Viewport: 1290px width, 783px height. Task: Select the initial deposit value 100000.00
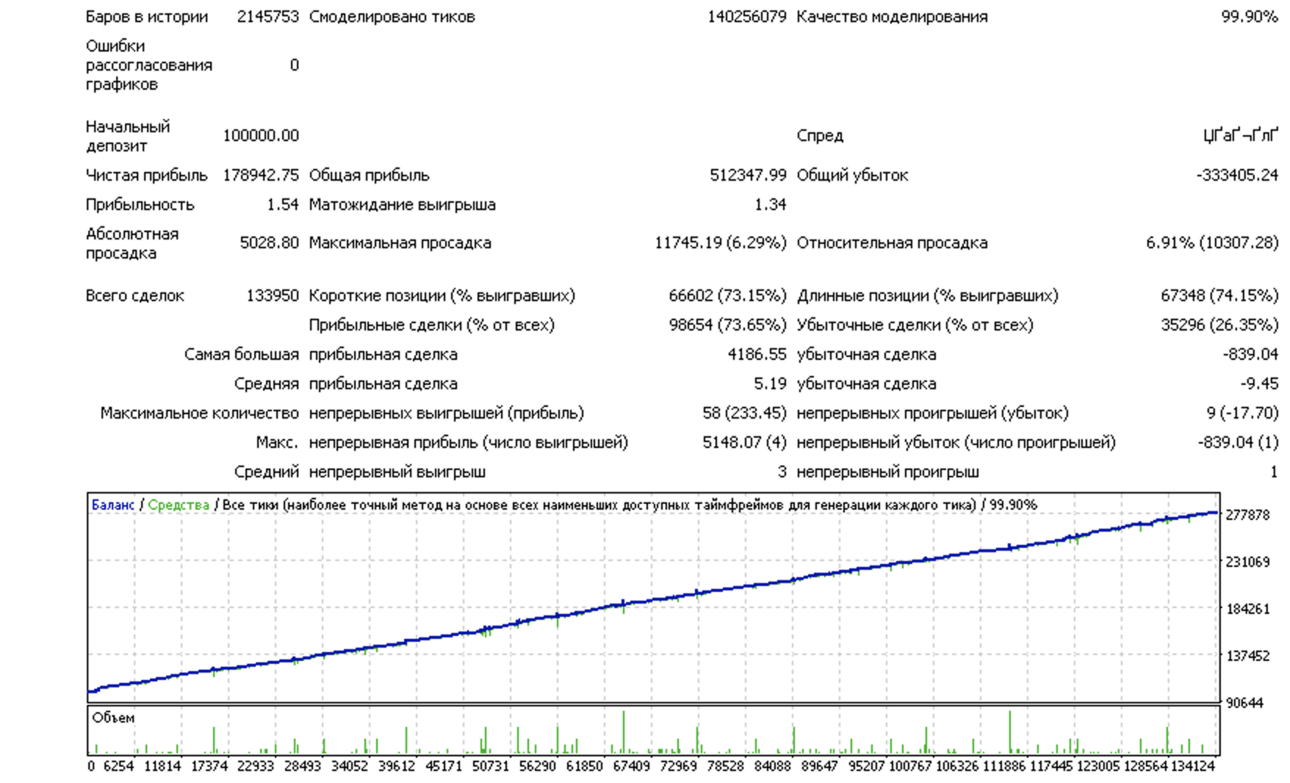[261, 136]
